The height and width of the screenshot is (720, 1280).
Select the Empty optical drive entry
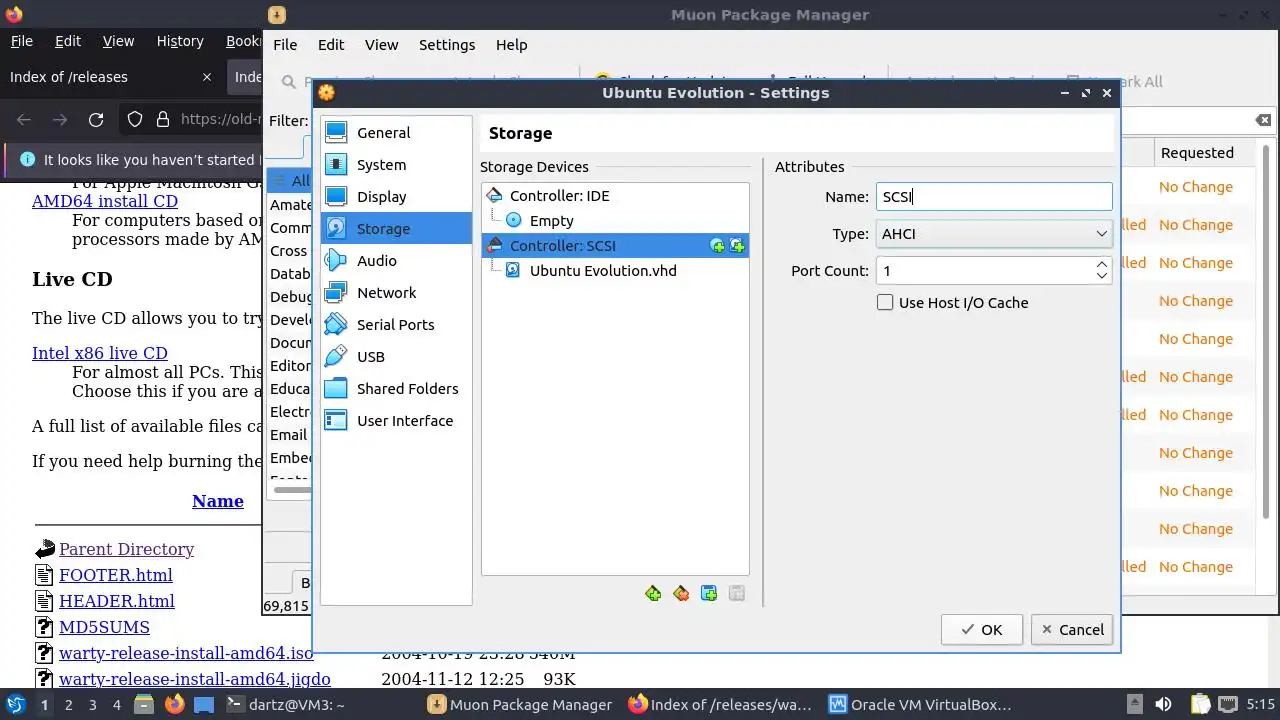pos(615,220)
